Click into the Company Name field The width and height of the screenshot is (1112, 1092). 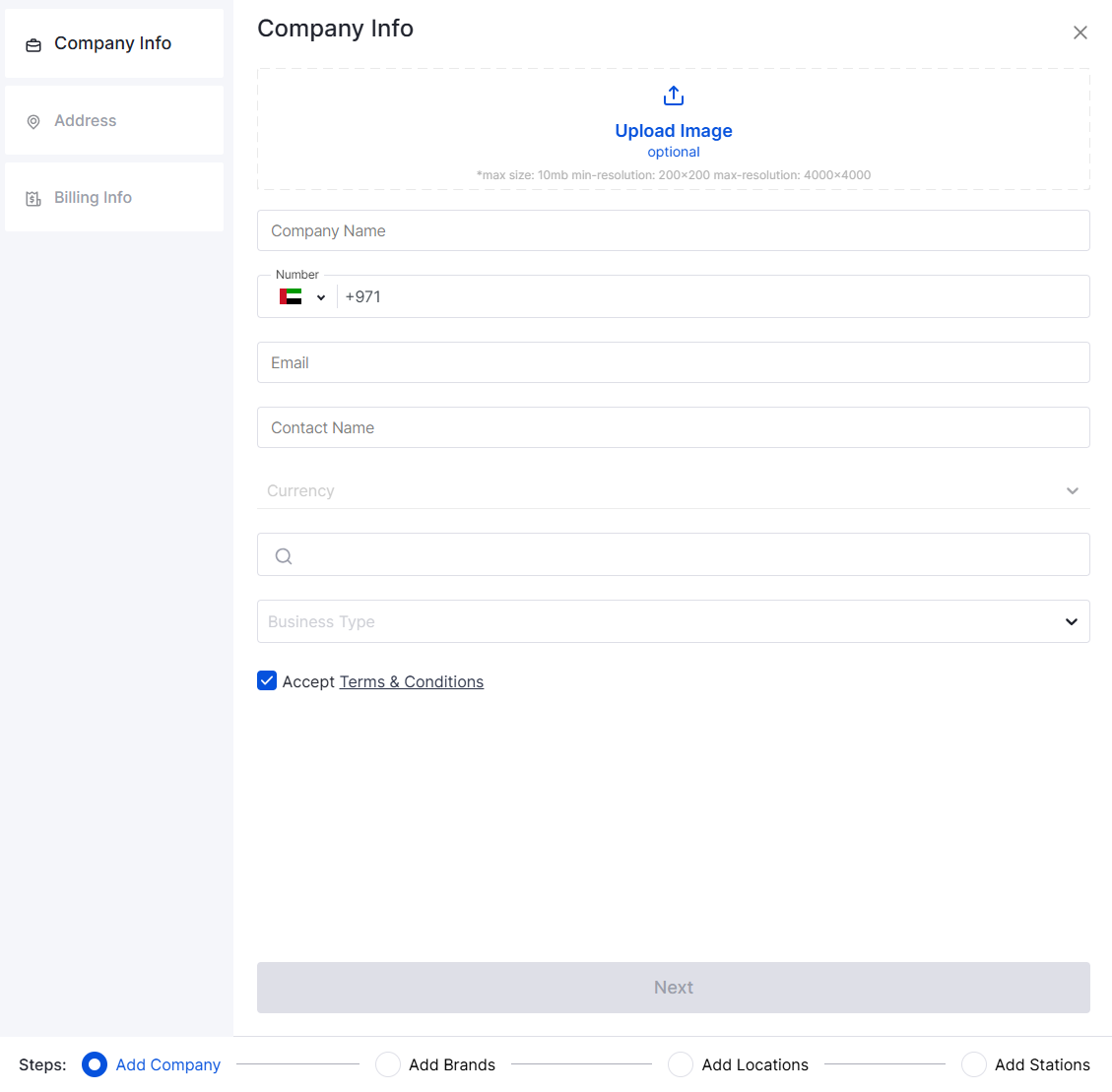click(x=673, y=230)
